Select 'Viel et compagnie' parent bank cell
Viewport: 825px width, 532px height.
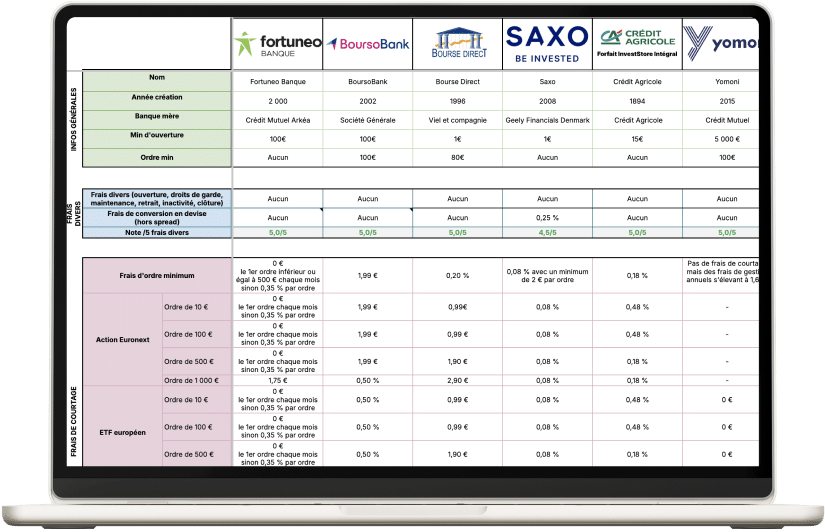(x=458, y=120)
